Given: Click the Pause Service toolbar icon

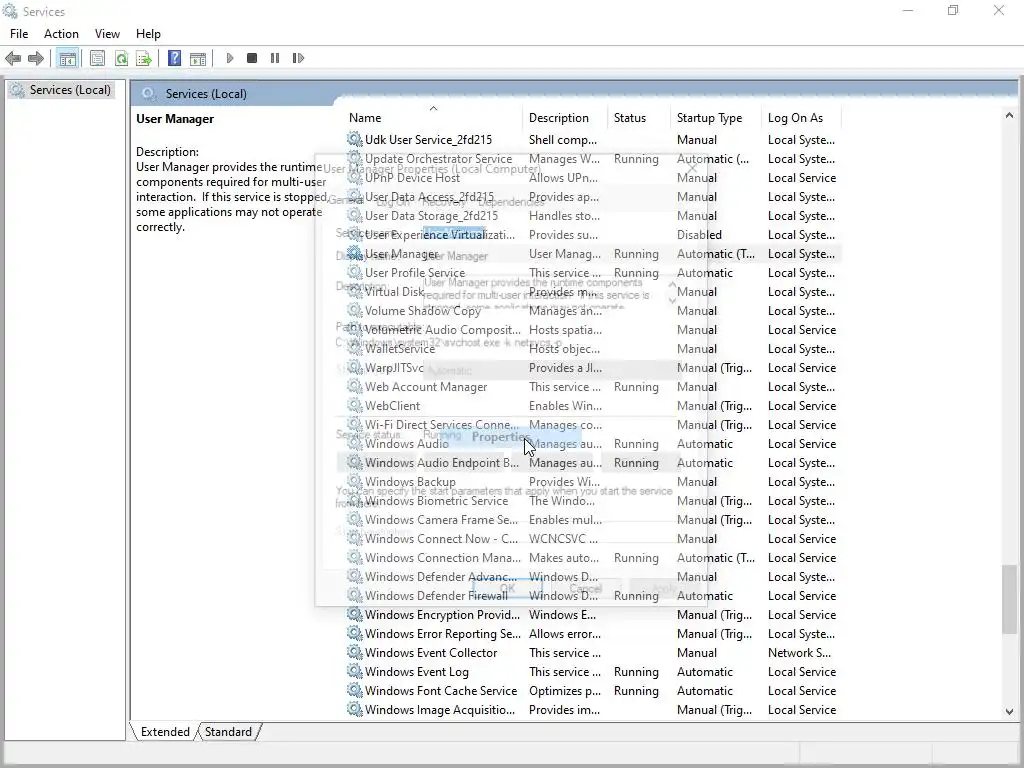Looking at the screenshot, I should (275, 58).
